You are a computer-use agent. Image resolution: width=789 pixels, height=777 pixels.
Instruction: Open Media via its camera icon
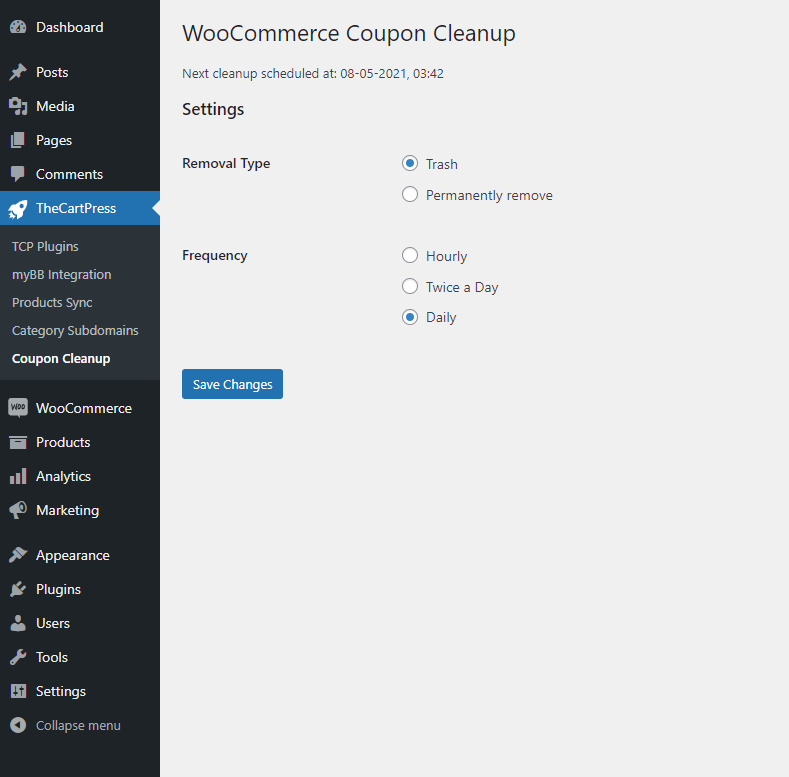pyautogui.click(x=18, y=106)
